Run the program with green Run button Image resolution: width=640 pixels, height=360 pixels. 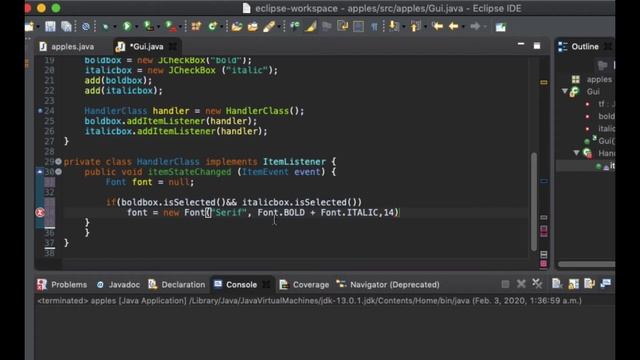point(127,27)
